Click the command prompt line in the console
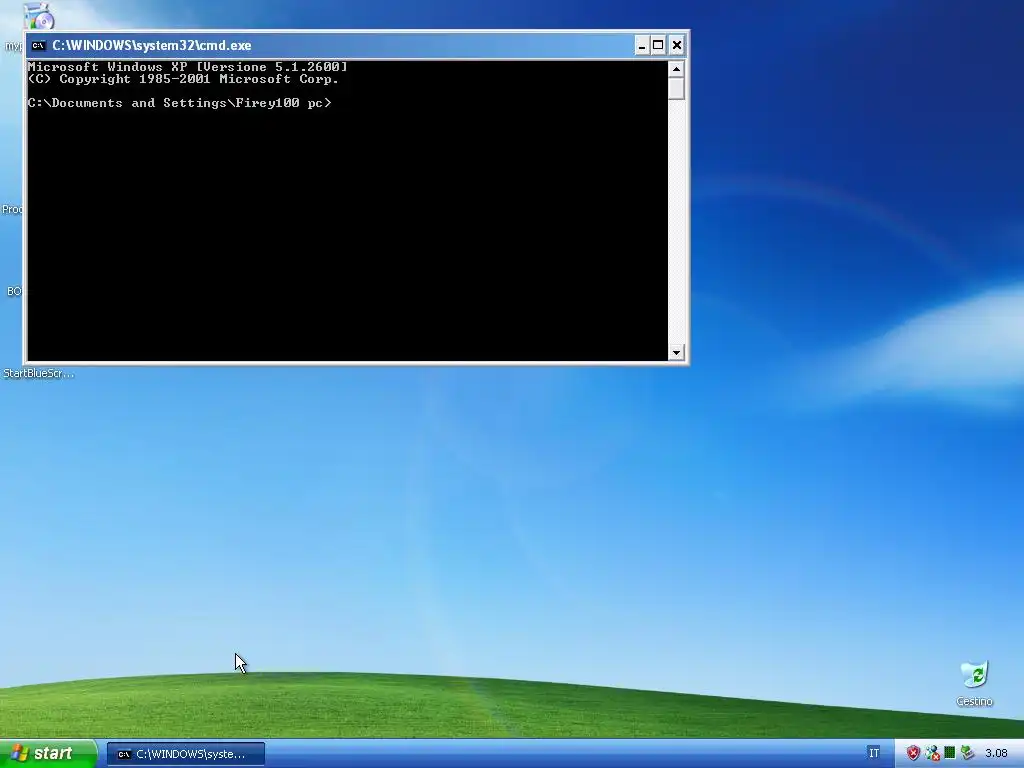Viewport: 1024px width, 768px height. [x=180, y=103]
